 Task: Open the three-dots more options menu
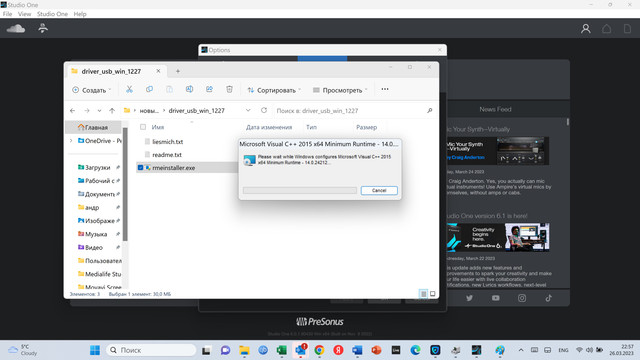(385, 89)
